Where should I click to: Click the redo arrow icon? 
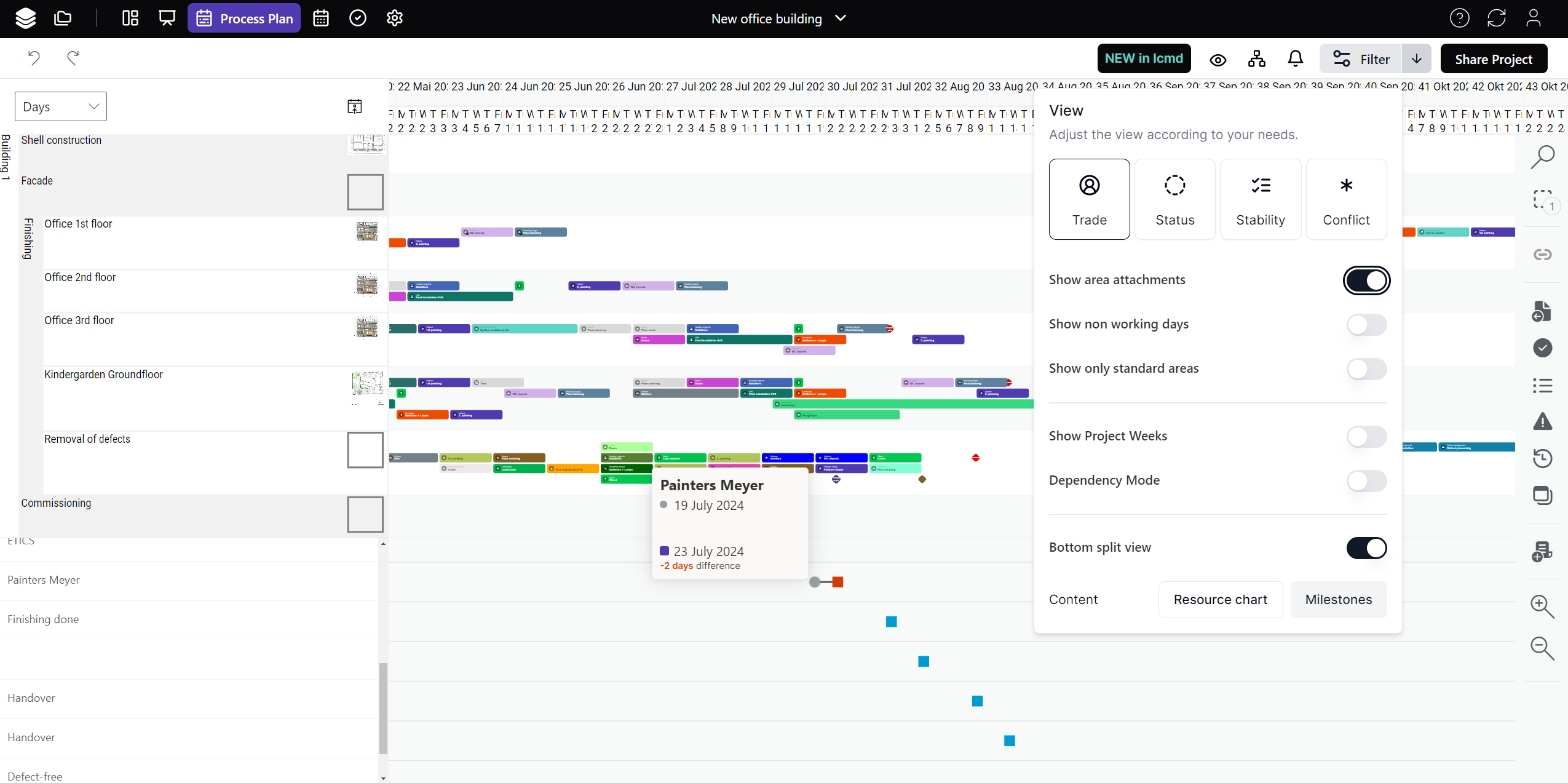(73, 58)
